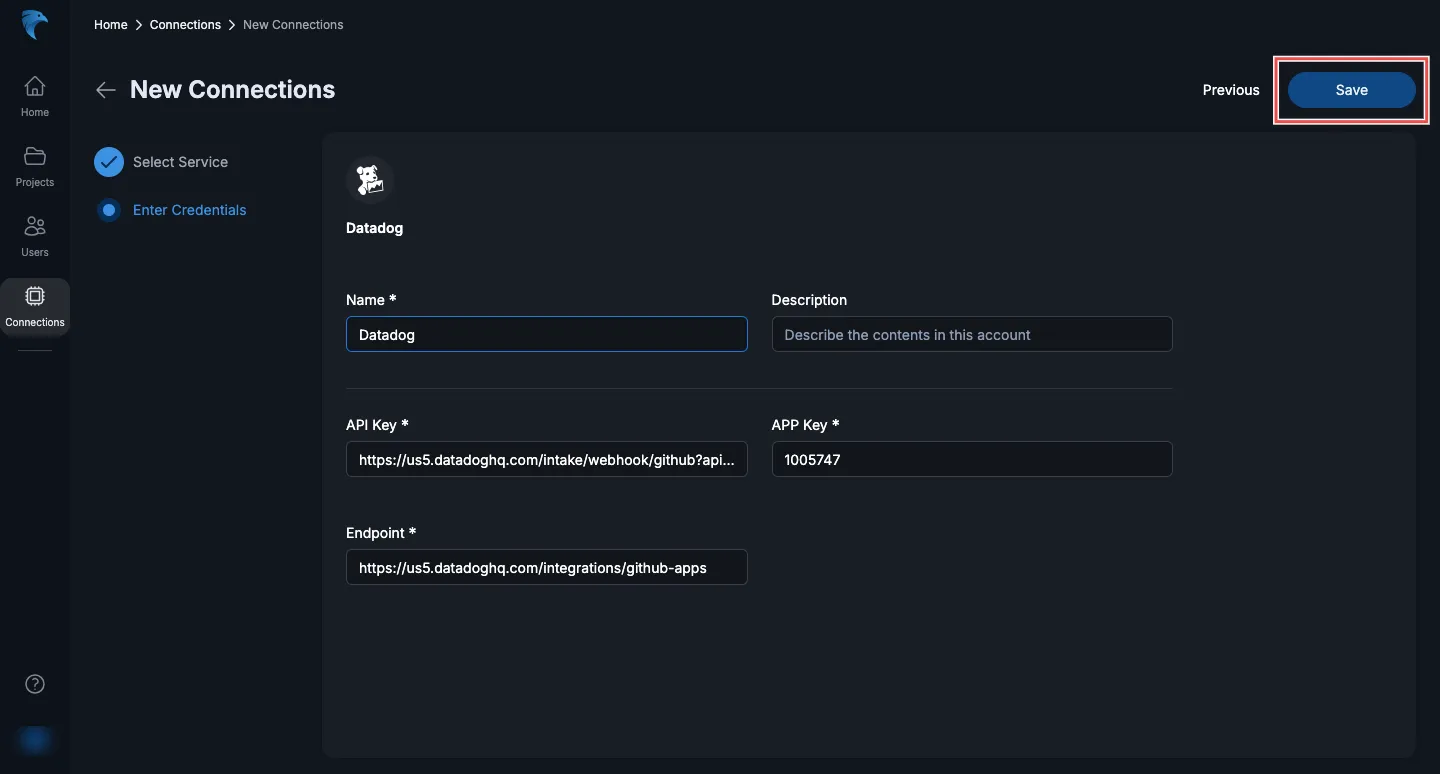Open the Connections breadcrumb link
This screenshot has width=1440, height=774.
click(185, 25)
